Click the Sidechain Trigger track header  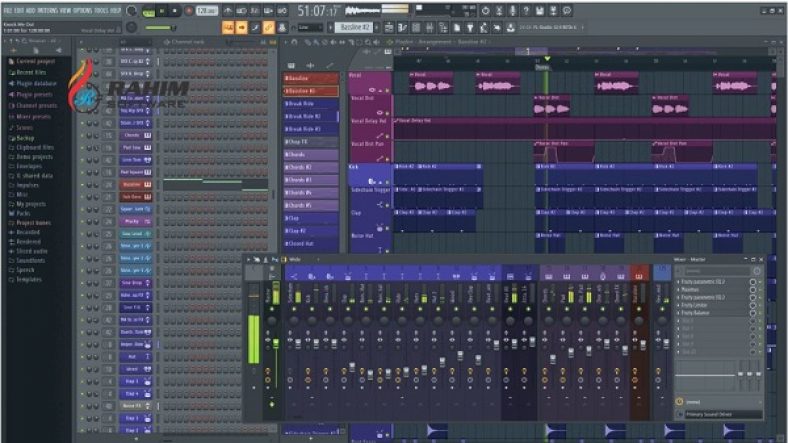pyautogui.click(x=370, y=197)
